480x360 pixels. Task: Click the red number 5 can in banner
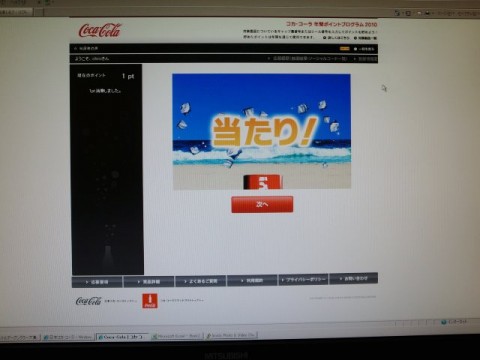[x=263, y=182]
